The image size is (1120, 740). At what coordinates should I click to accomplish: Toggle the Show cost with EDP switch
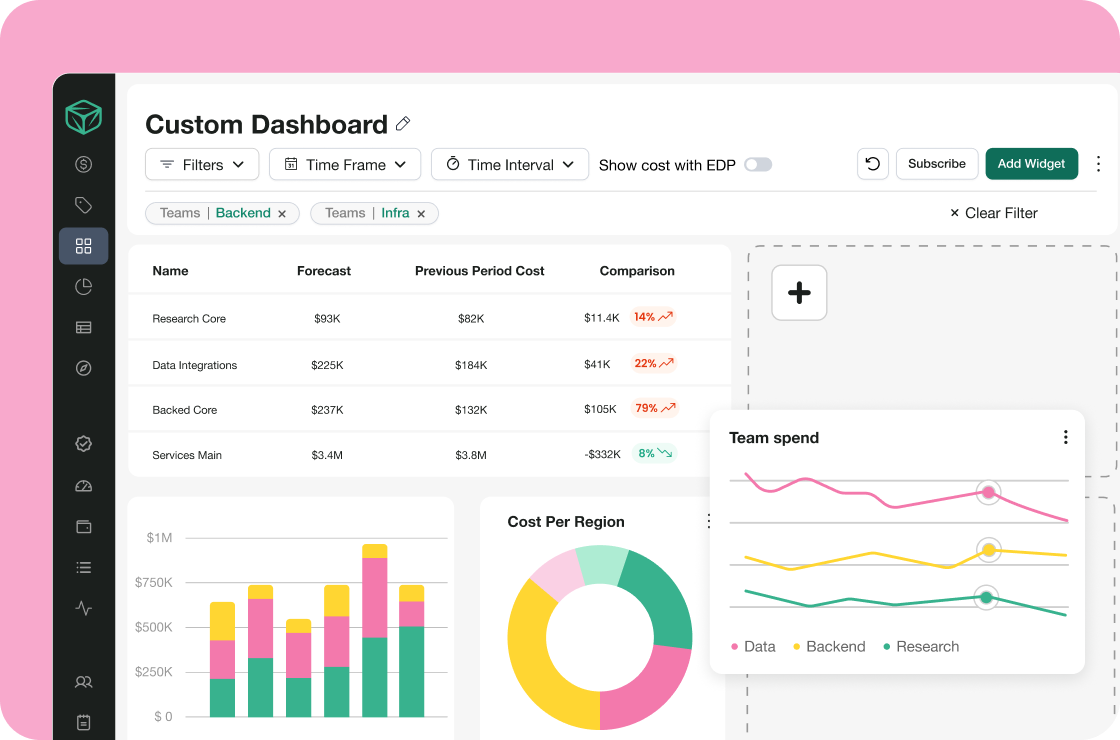(x=757, y=165)
